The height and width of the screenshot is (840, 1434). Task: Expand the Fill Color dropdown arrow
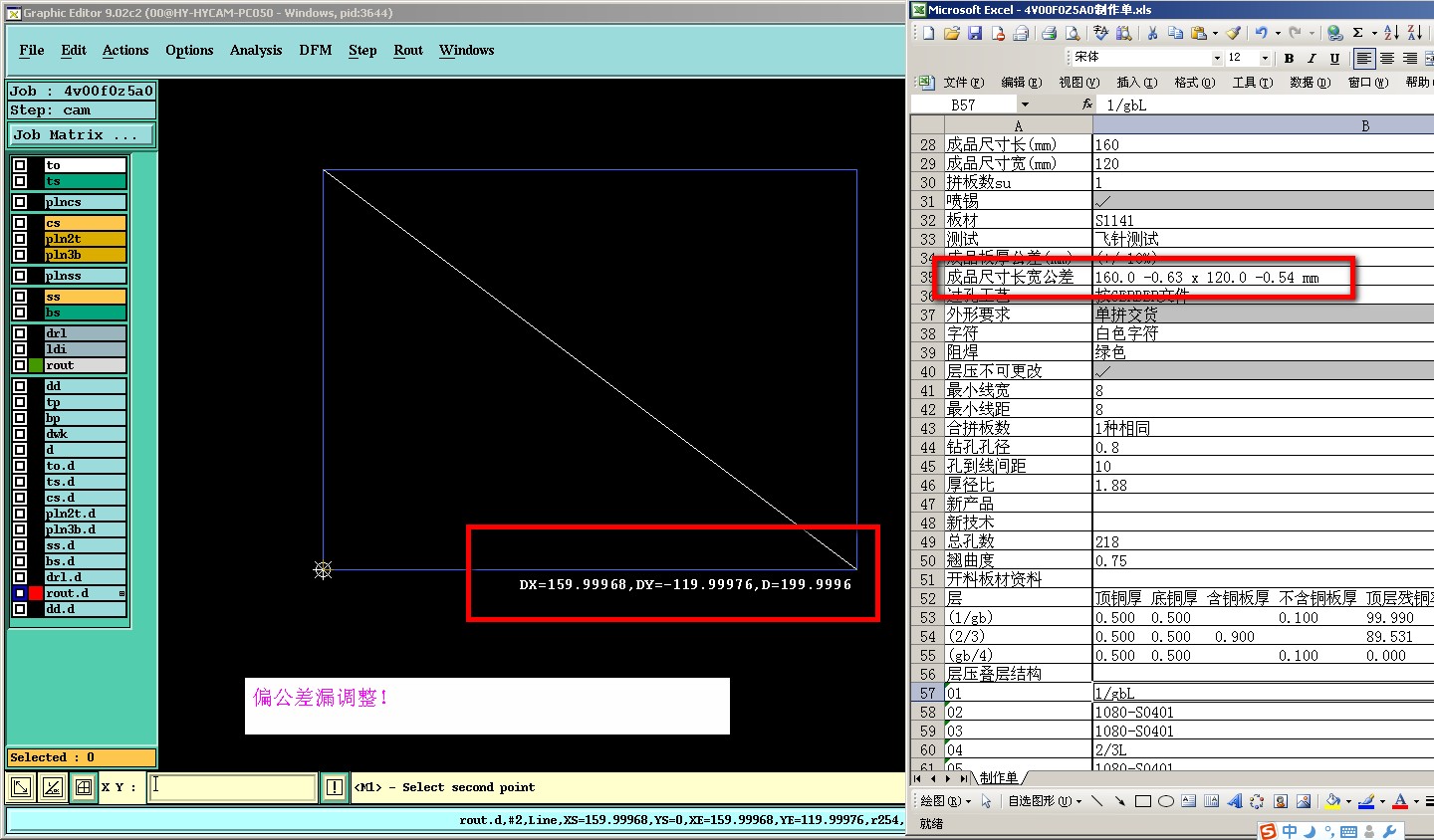[x=1348, y=801]
